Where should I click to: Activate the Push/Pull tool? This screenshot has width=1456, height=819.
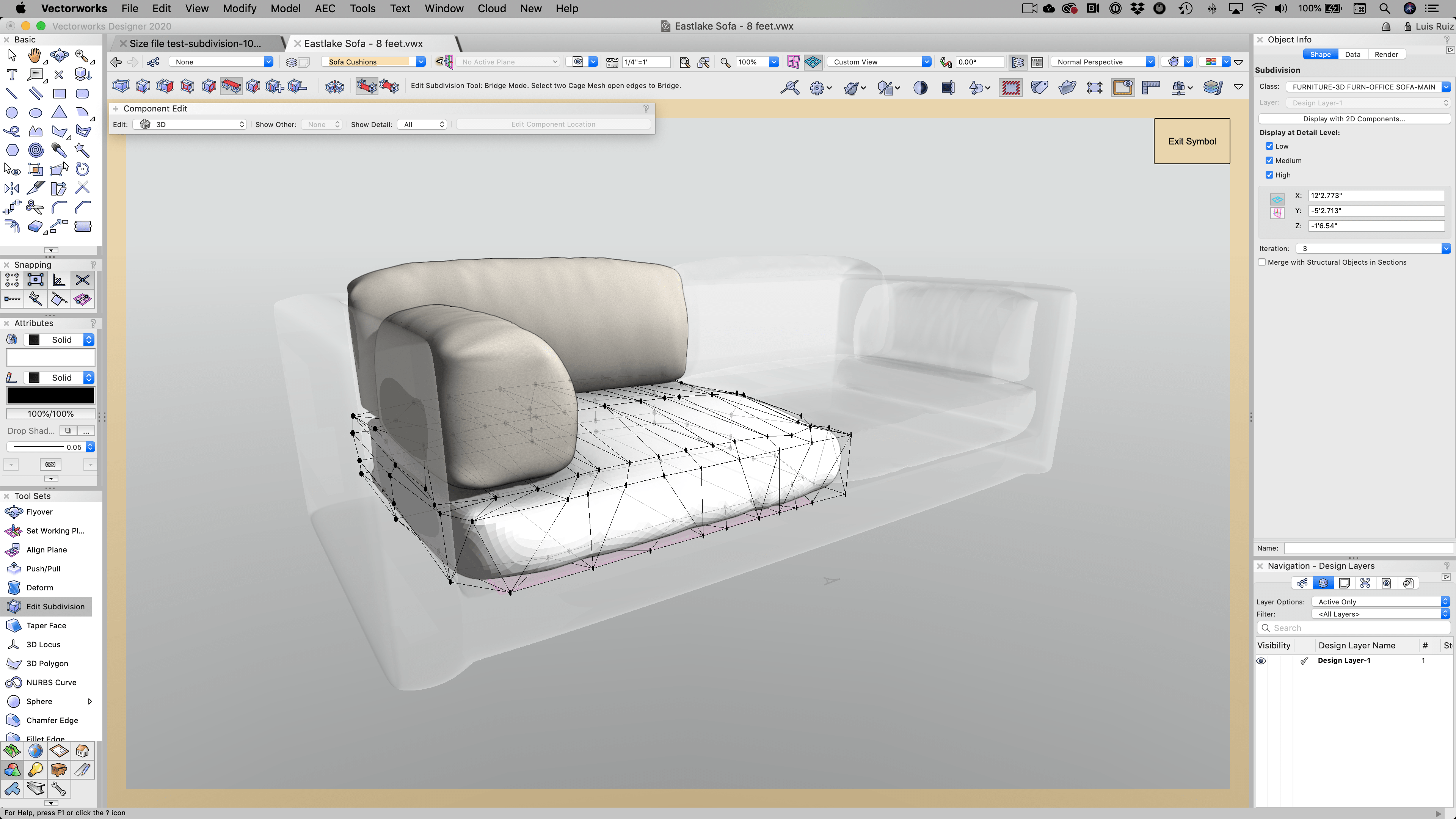pyautogui.click(x=43, y=569)
